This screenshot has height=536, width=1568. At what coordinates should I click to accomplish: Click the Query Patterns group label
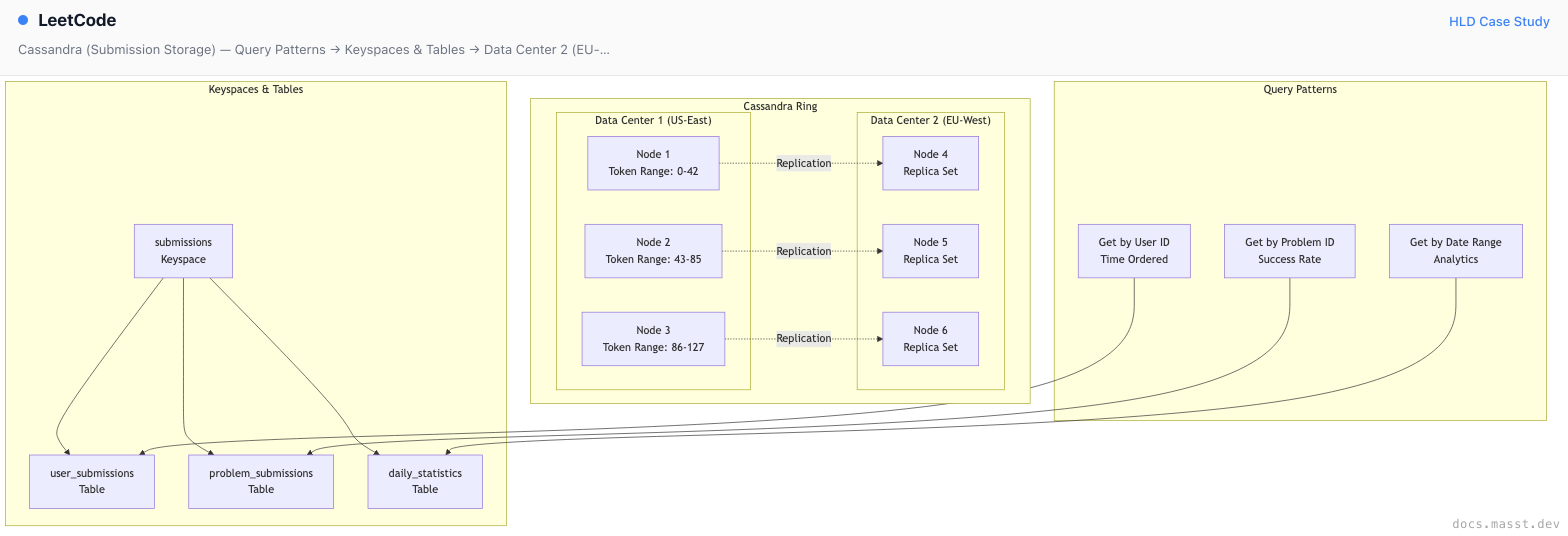click(1300, 89)
